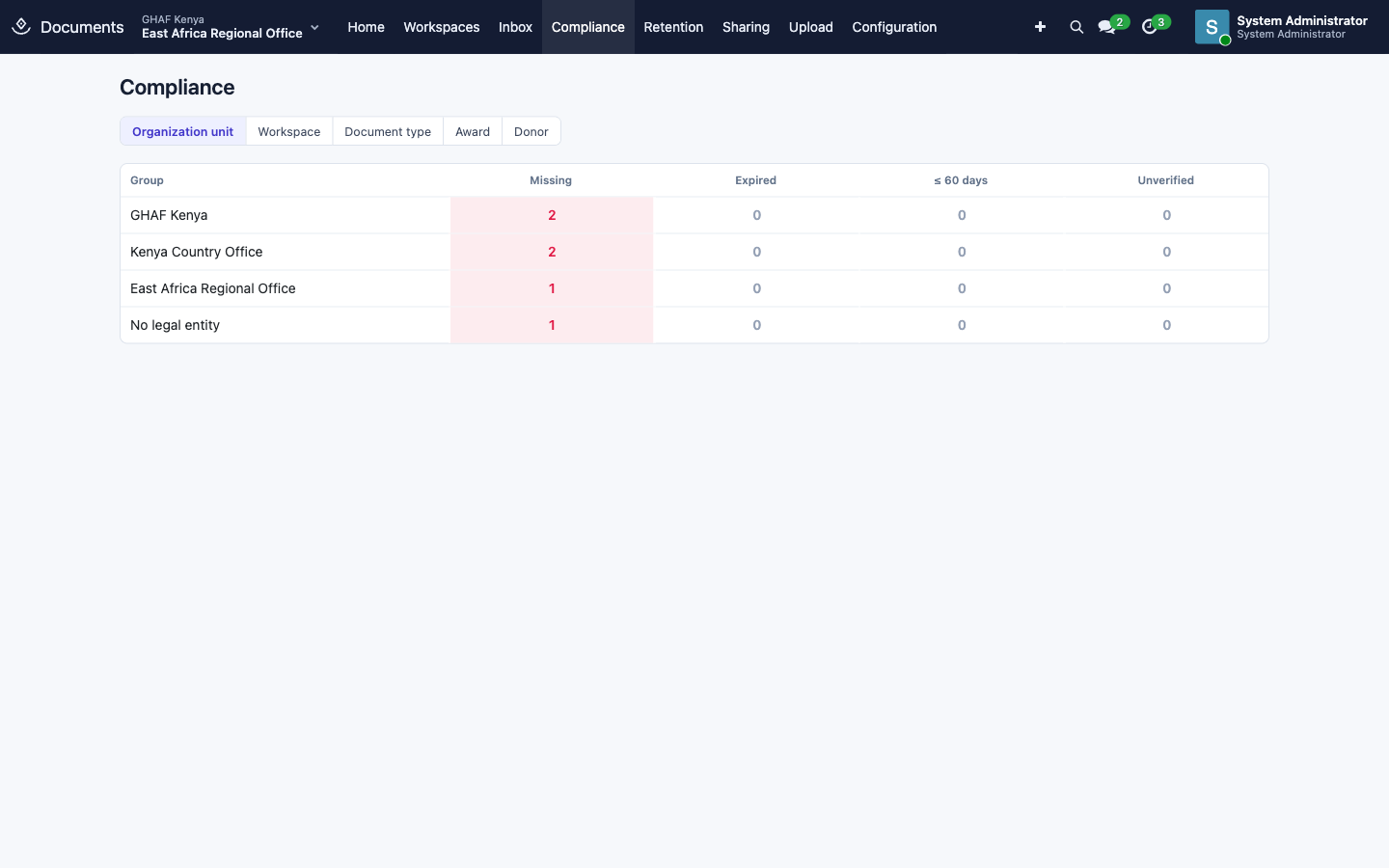Open the search magnifier icon
The width and height of the screenshot is (1389, 868).
tap(1076, 27)
